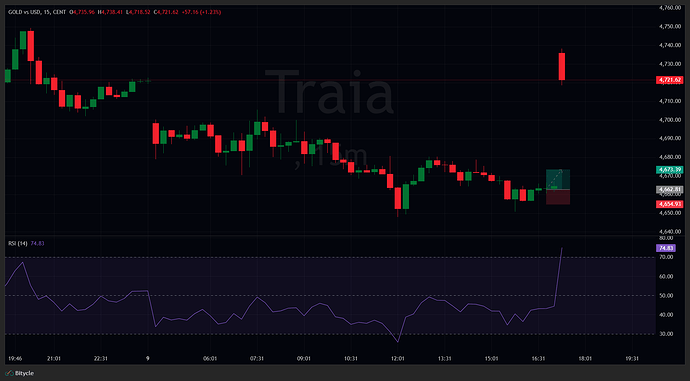The width and height of the screenshot is (690, 381).
Task: Click the 4,760.00 price axis label
Action: click(670, 7)
